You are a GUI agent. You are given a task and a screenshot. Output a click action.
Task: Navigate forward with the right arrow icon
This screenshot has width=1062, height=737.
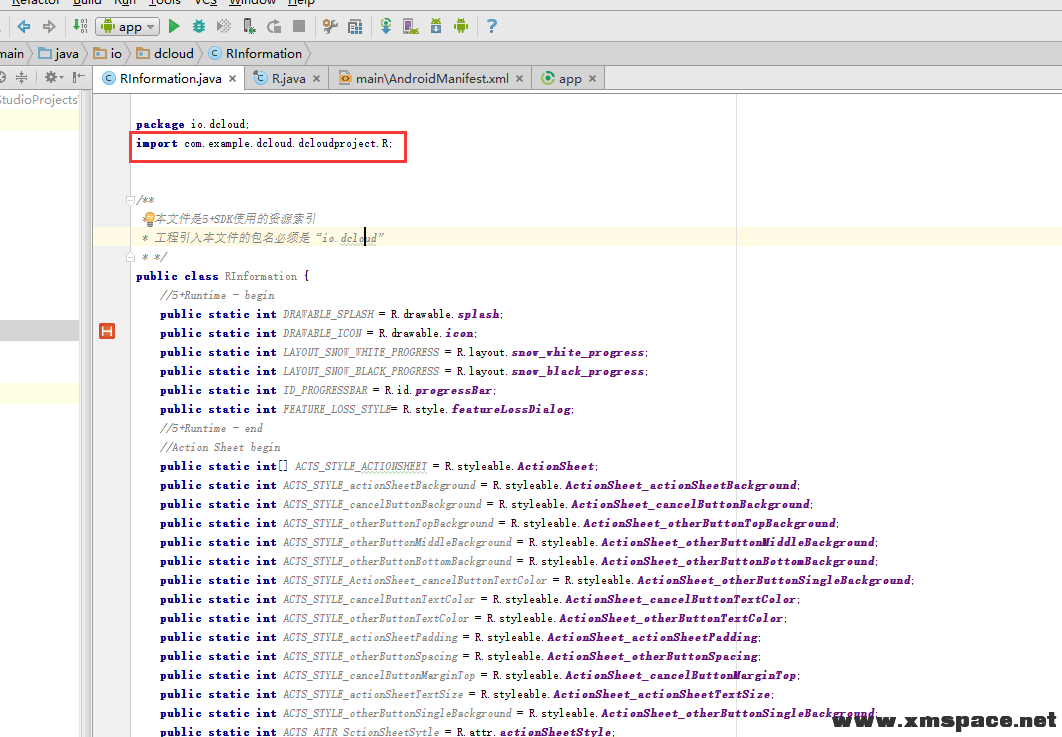coord(49,26)
